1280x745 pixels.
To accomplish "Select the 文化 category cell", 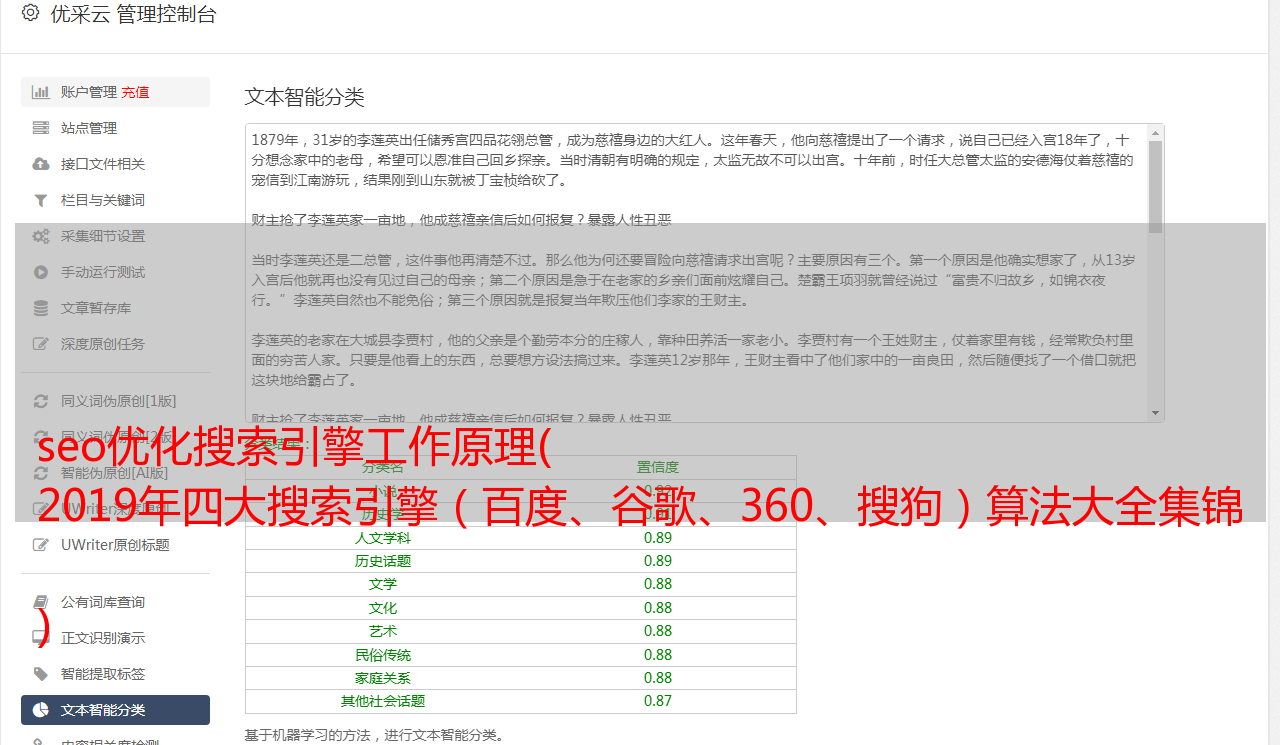I will 383,608.
